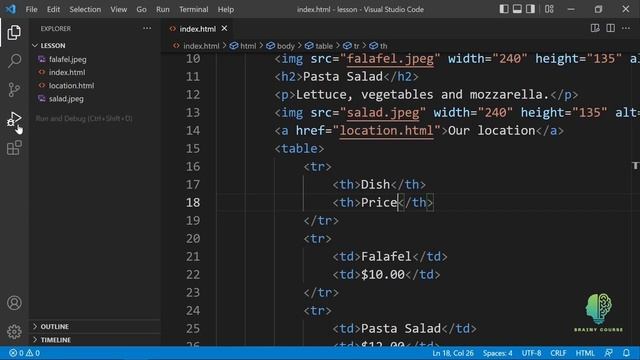The image size is (640, 360).
Task: Click Pasta Salad heading text line 11
Action: [343, 77]
